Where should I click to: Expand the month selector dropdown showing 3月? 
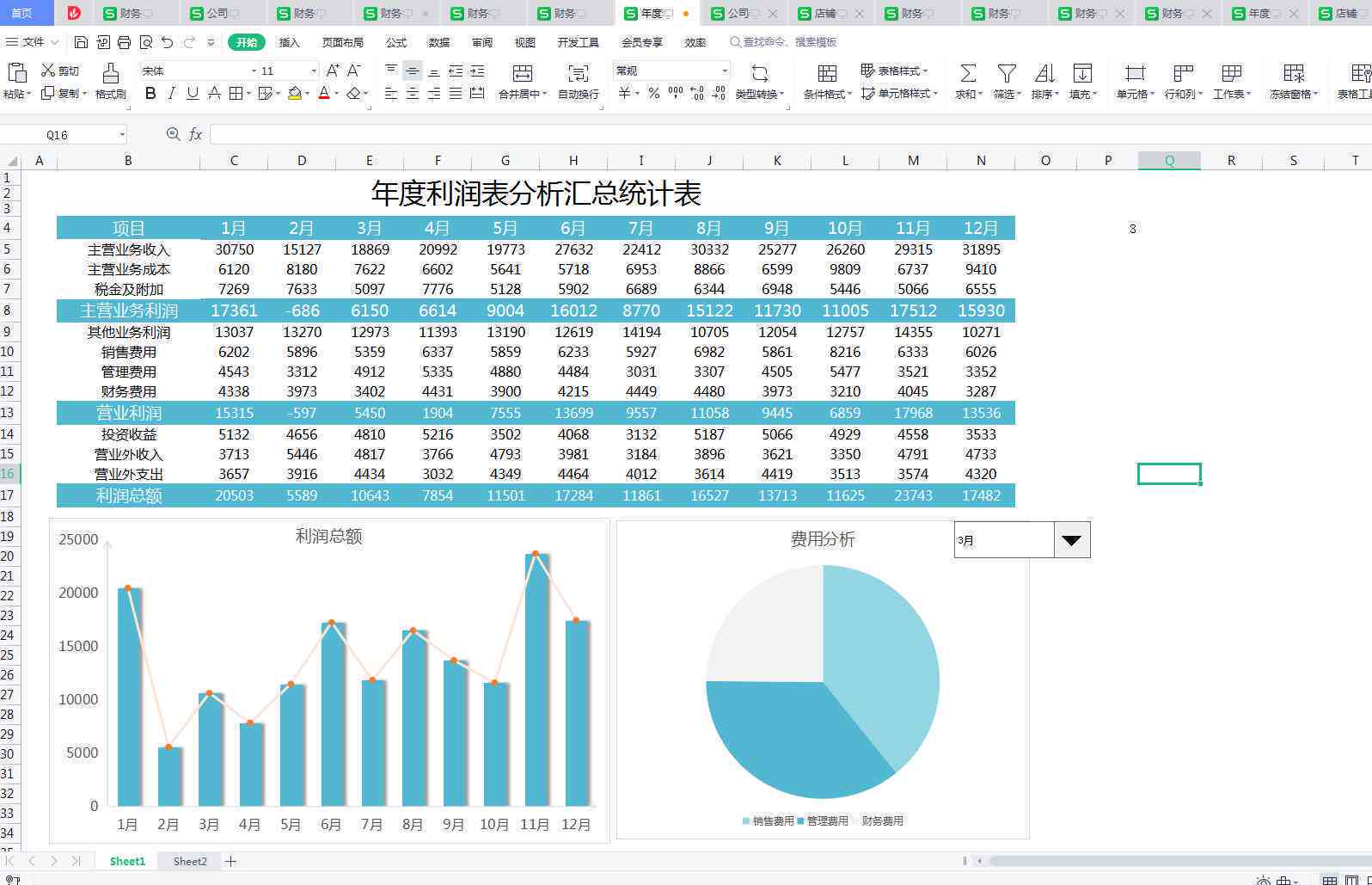click(1071, 540)
